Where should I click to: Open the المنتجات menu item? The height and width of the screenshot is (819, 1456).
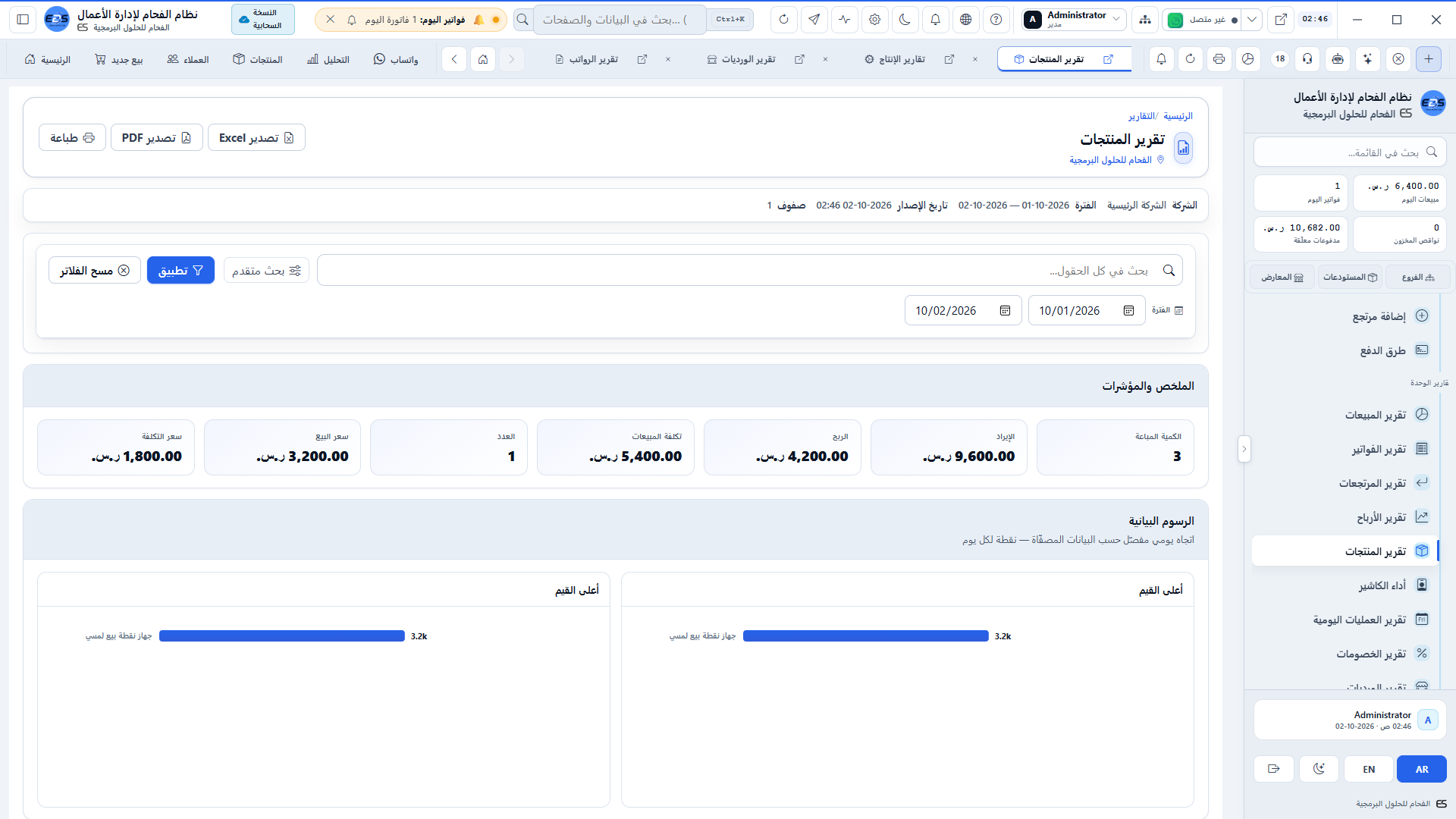[x=258, y=59]
